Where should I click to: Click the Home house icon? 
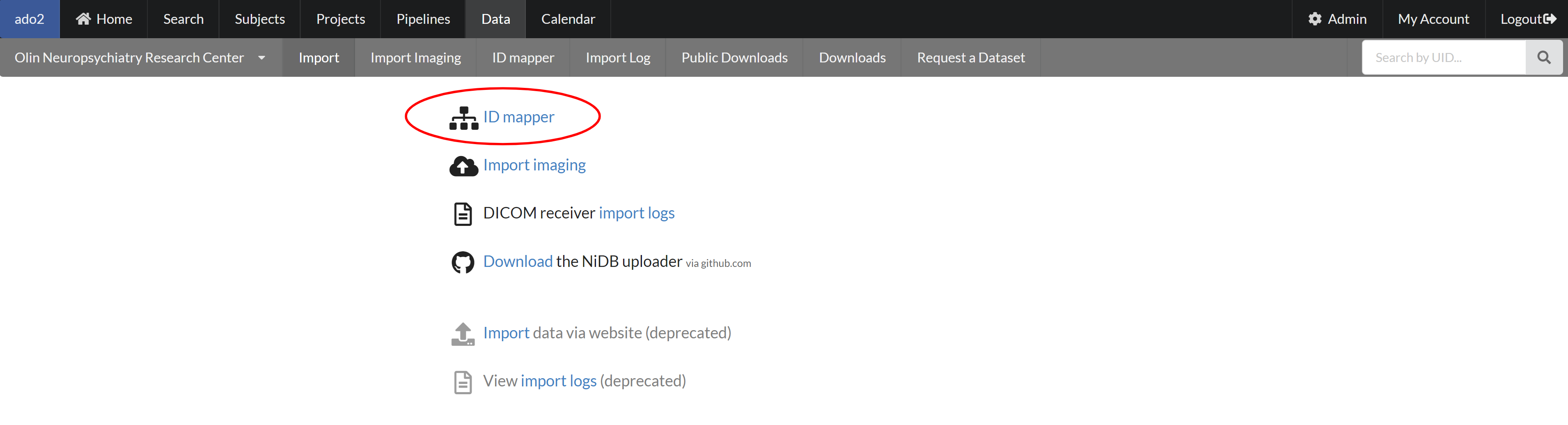[83, 18]
